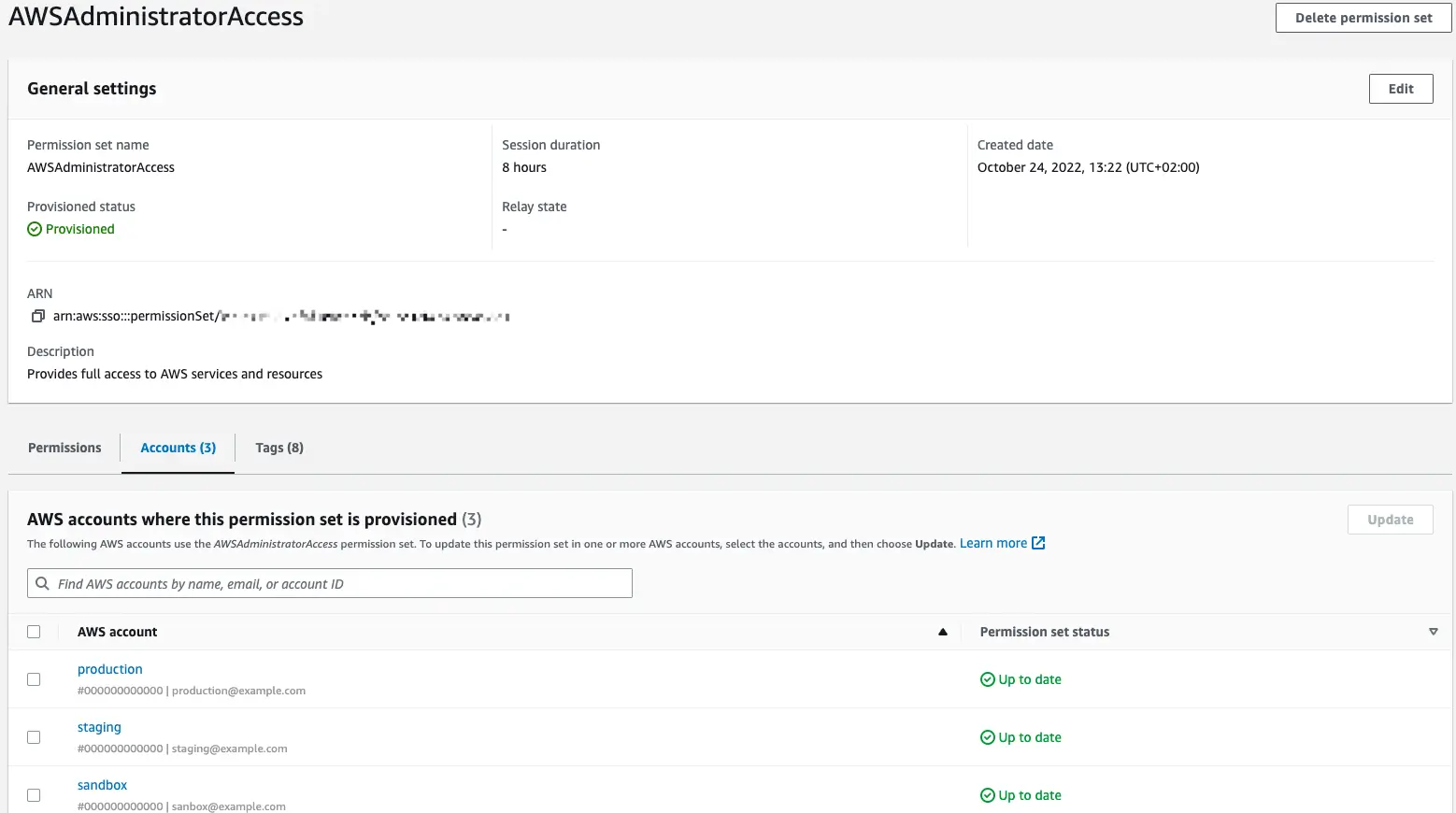This screenshot has height=813, width=1456.
Task: Click the description Provides full access text
Action: [175, 374]
